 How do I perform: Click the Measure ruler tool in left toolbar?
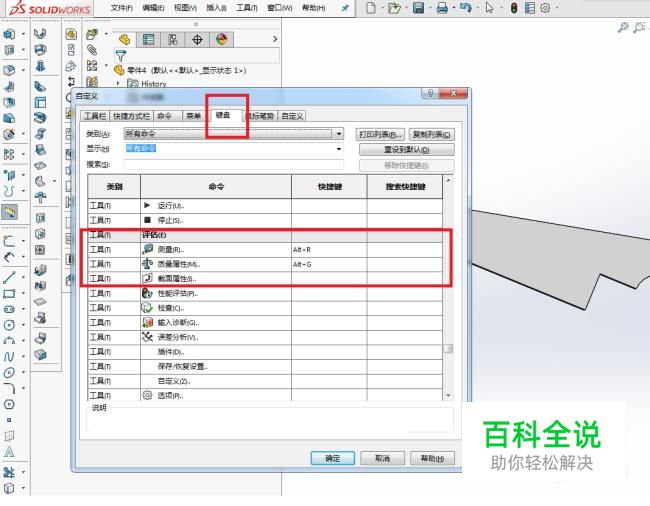point(10,212)
